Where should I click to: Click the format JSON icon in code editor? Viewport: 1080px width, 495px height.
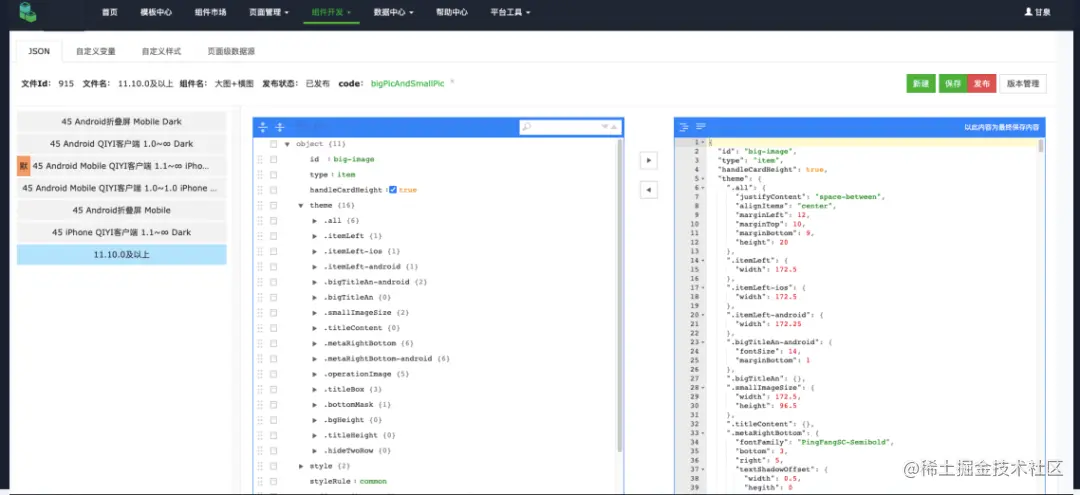click(684, 127)
